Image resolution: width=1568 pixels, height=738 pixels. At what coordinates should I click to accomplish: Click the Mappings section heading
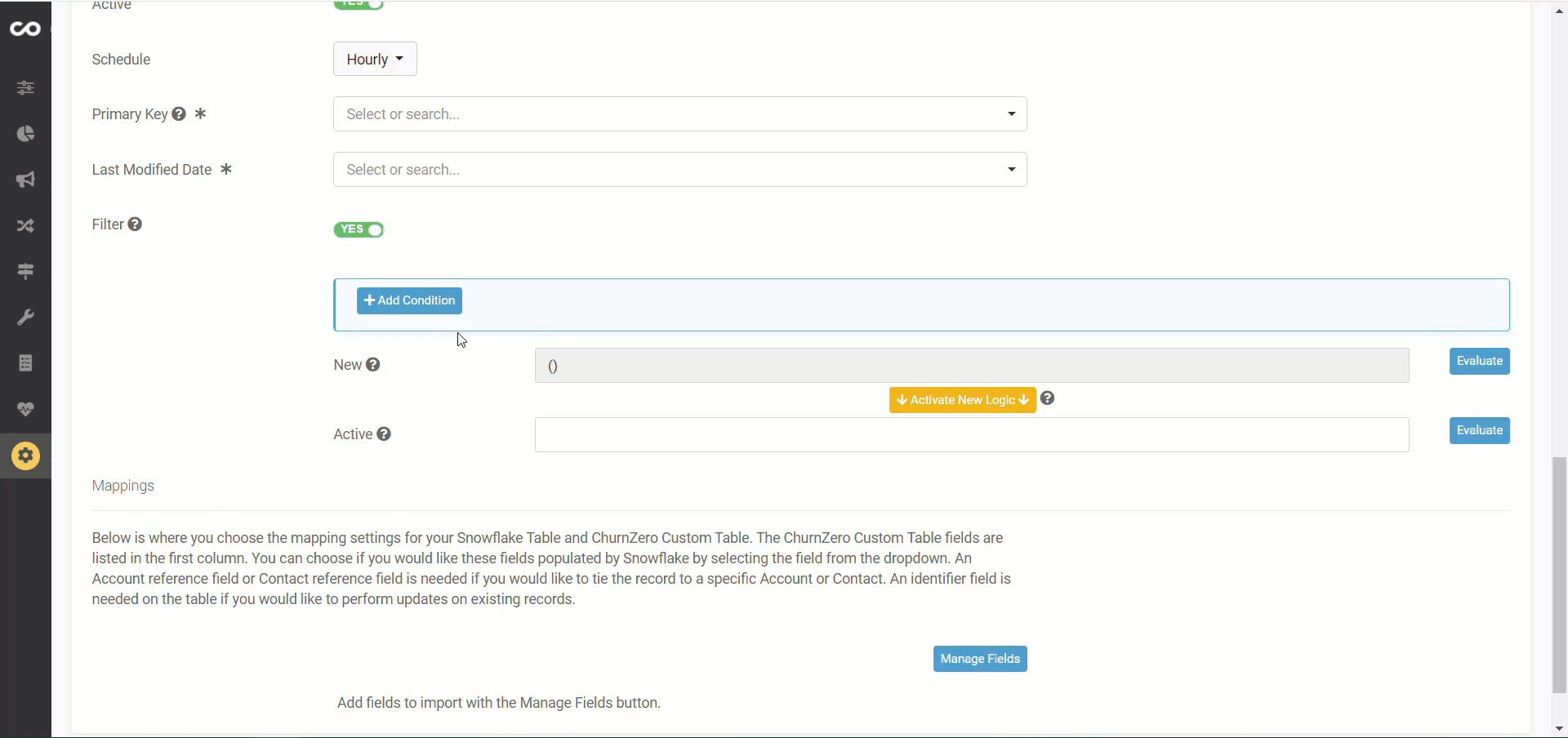[x=123, y=486]
